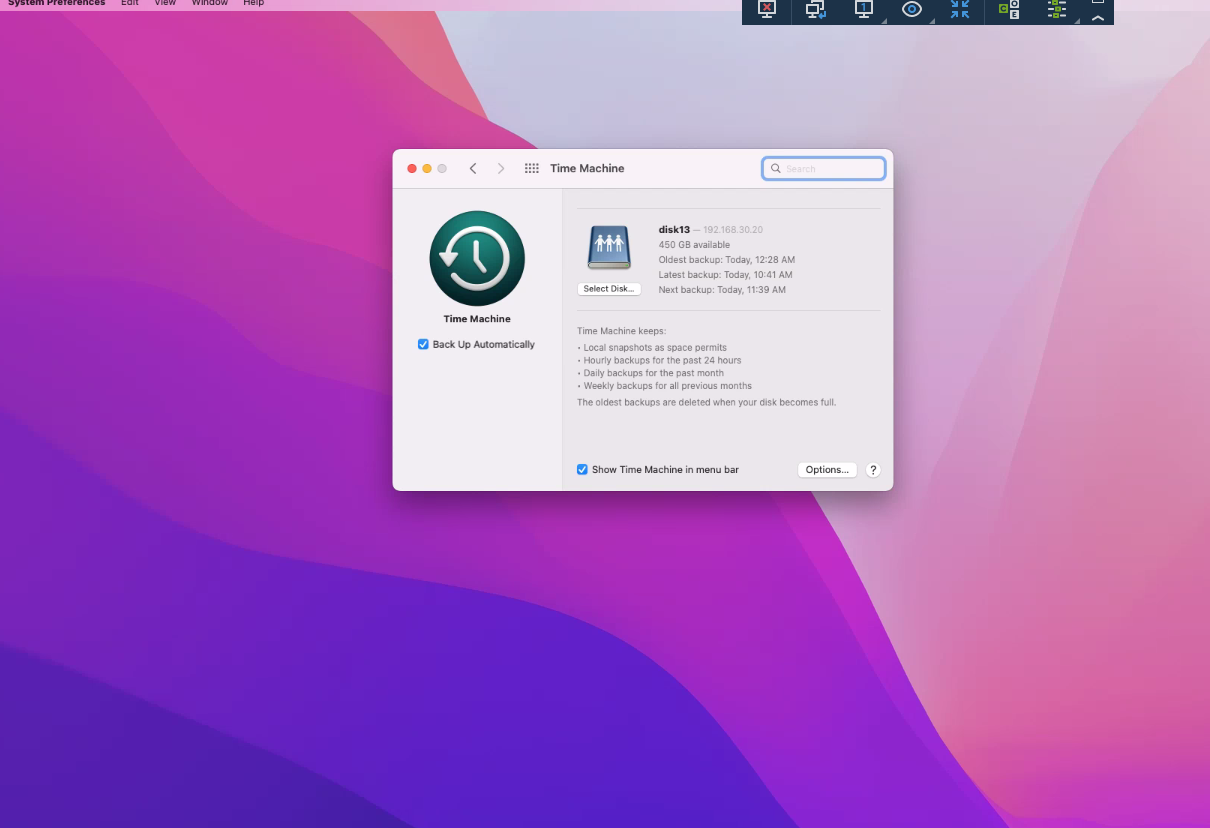Open the Show All preferences grid icon

[x=532, y=169]
